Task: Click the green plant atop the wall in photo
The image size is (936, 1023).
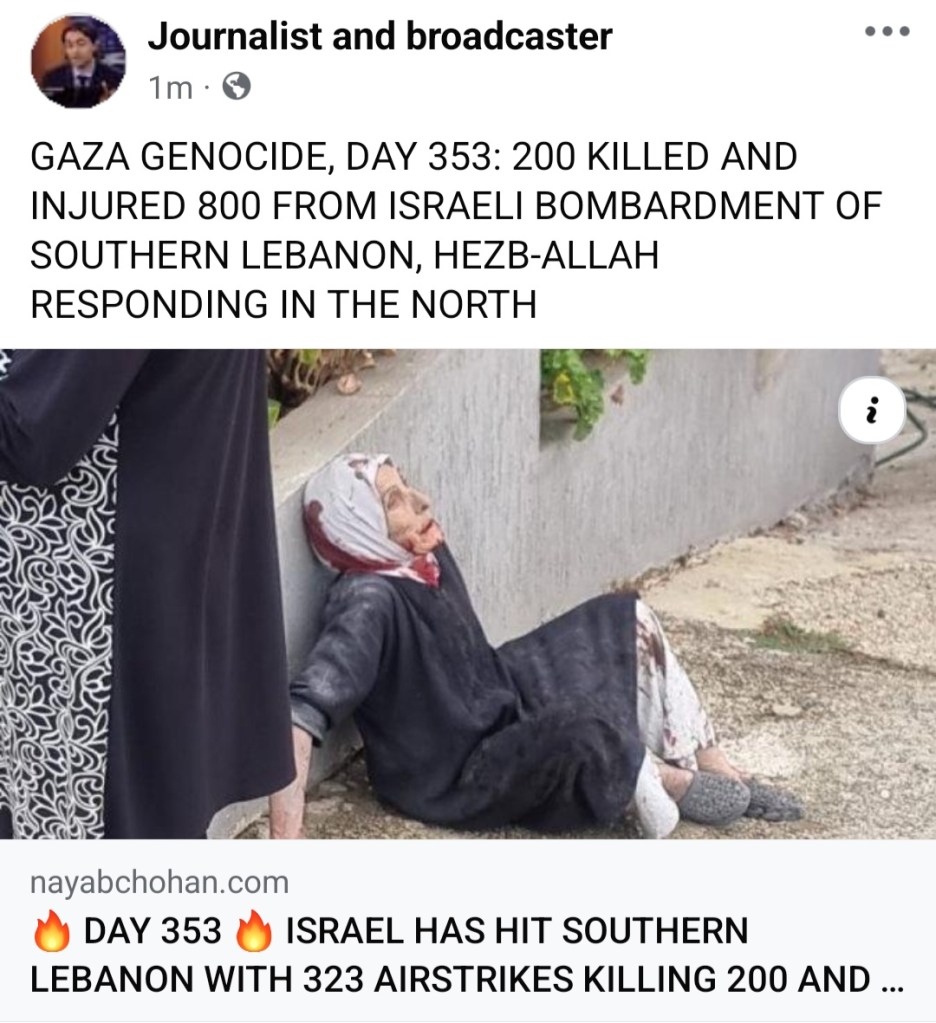Action: point(590,386)
